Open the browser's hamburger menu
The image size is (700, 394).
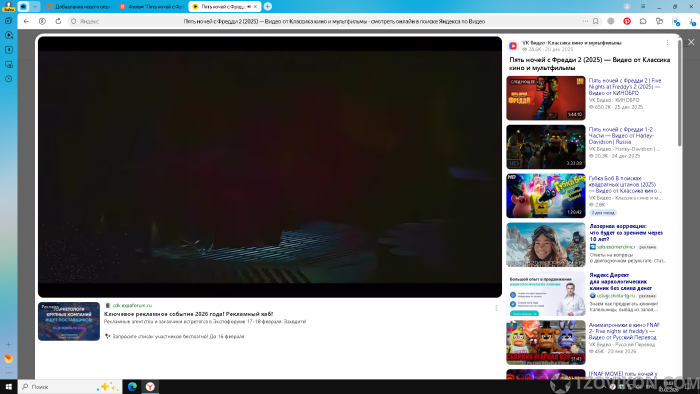click(643, 6)
